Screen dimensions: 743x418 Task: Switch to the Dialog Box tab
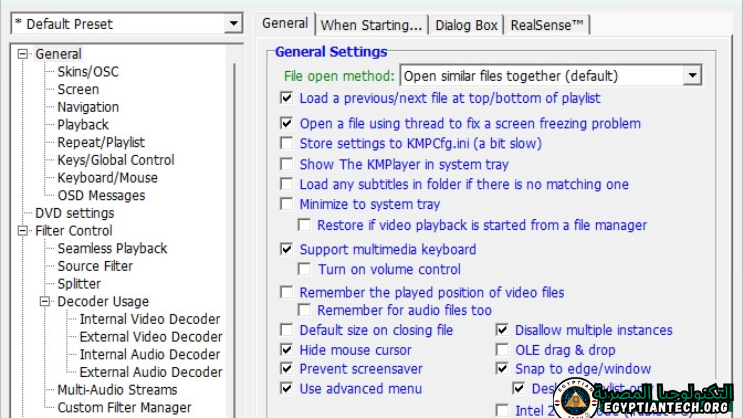(x=466, y=25)
